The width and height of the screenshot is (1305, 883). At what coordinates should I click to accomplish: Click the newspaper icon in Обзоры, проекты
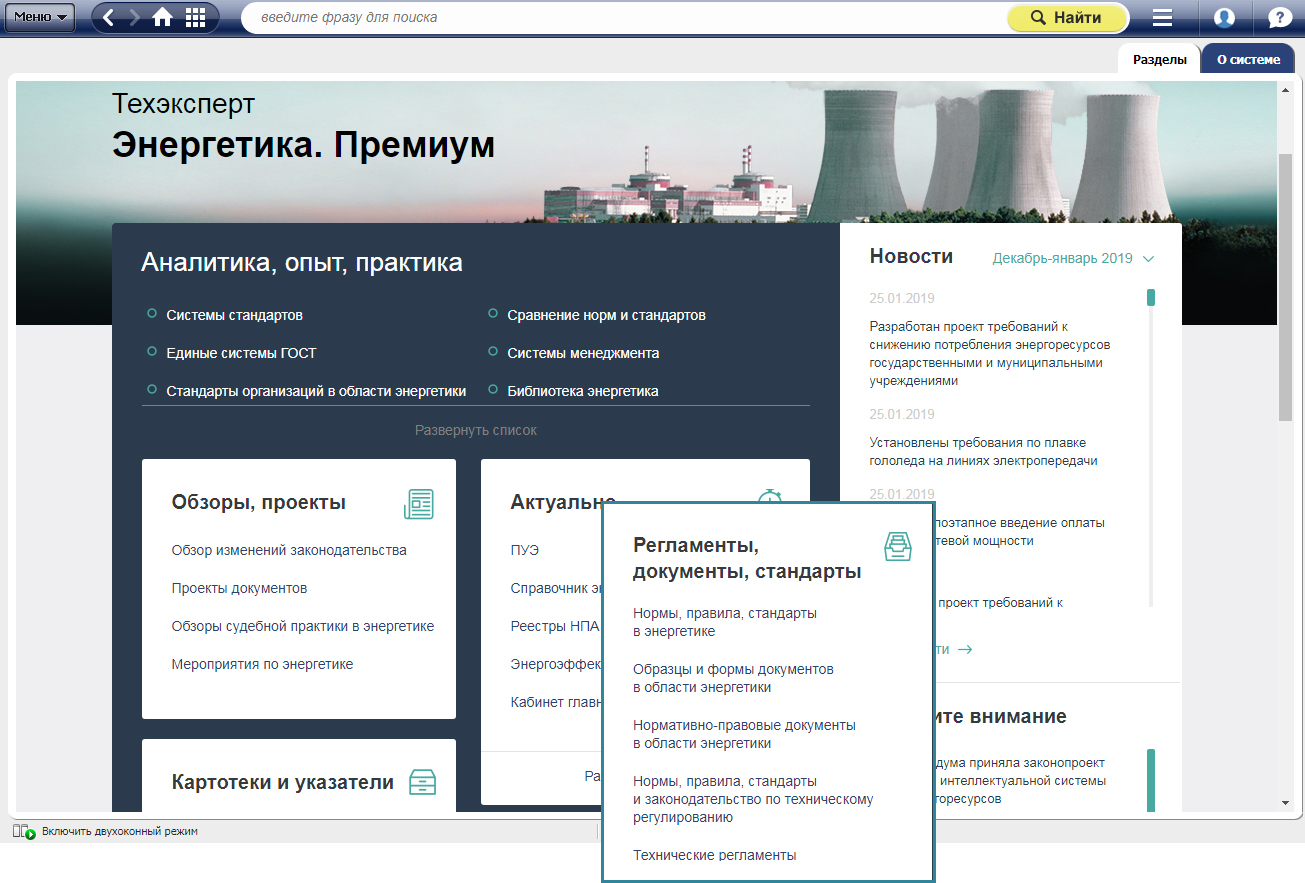[x=419, y=504]
